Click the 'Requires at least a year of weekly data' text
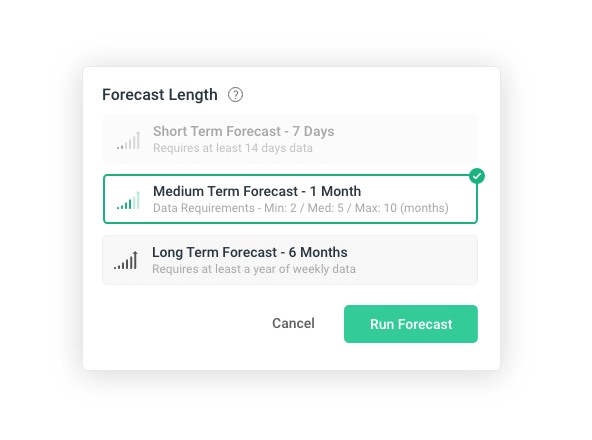The height and width of the screenshot is (440, 592). tap(254, 269)
